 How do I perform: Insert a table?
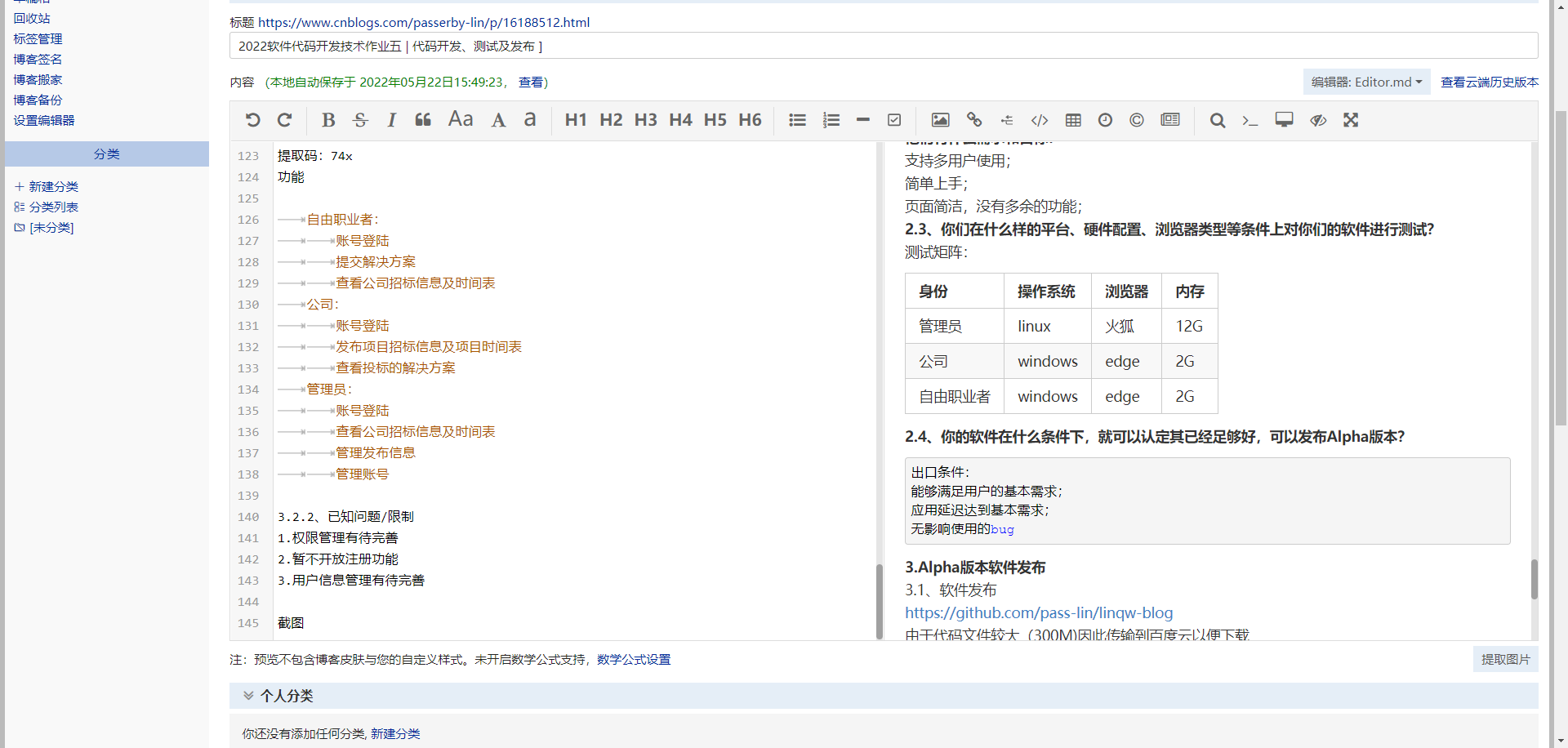click(1073, 120)
